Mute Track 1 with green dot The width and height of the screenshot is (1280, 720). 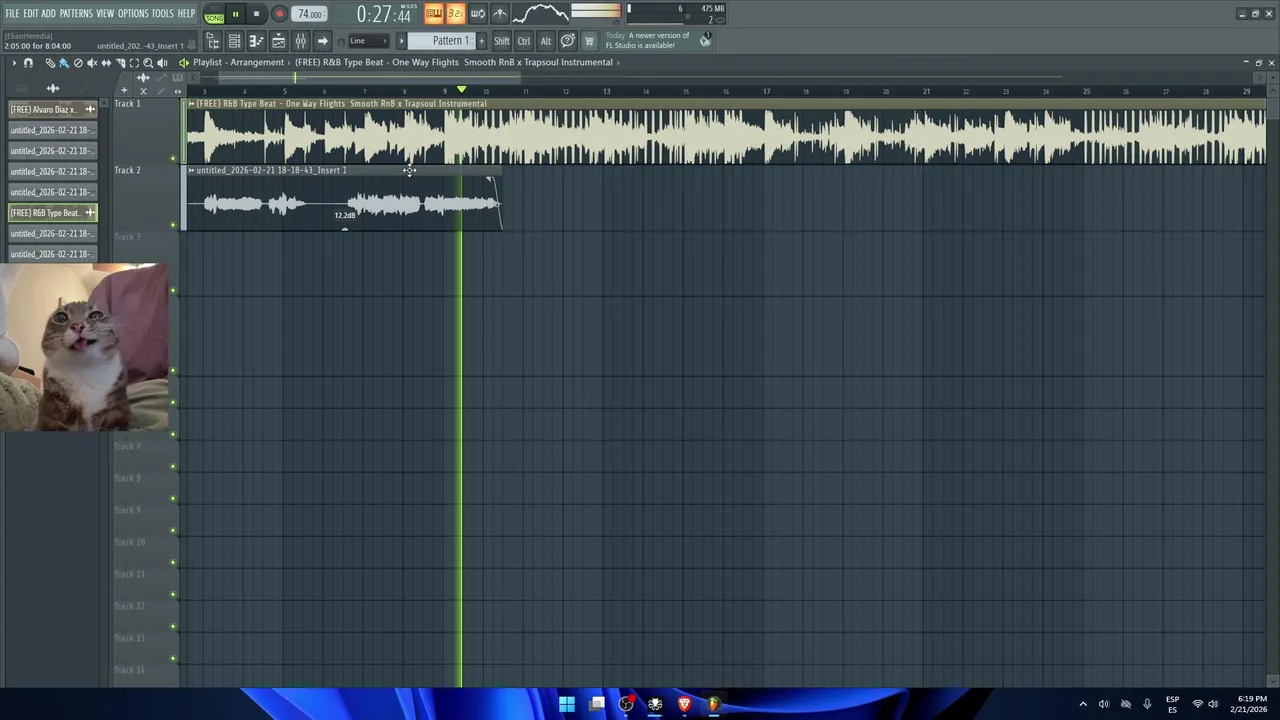[x=173, y=158]
